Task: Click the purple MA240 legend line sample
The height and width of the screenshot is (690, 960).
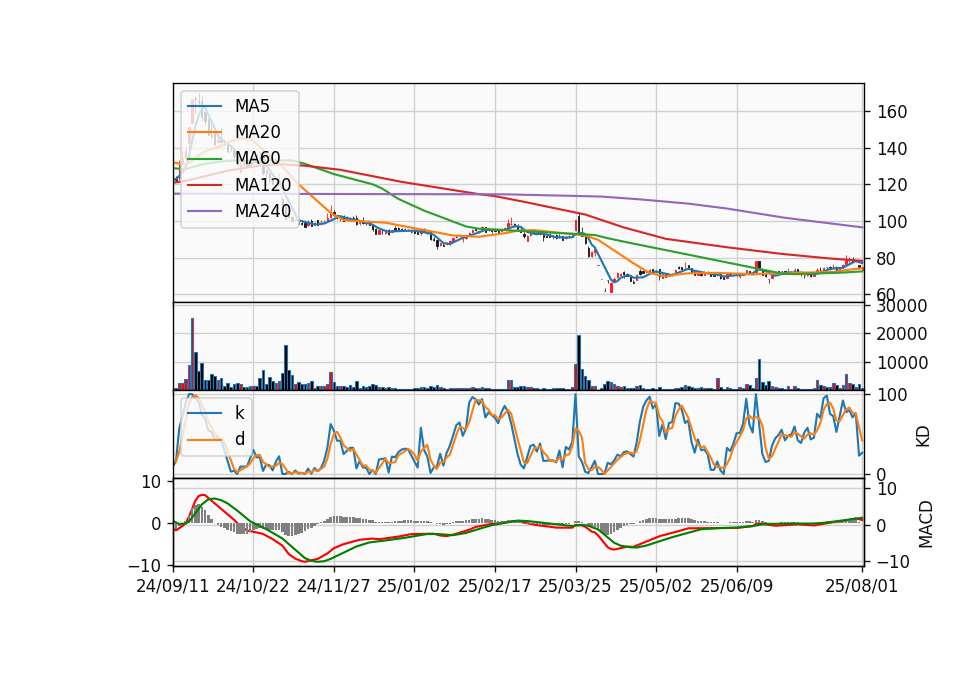Action: point(204,212)
